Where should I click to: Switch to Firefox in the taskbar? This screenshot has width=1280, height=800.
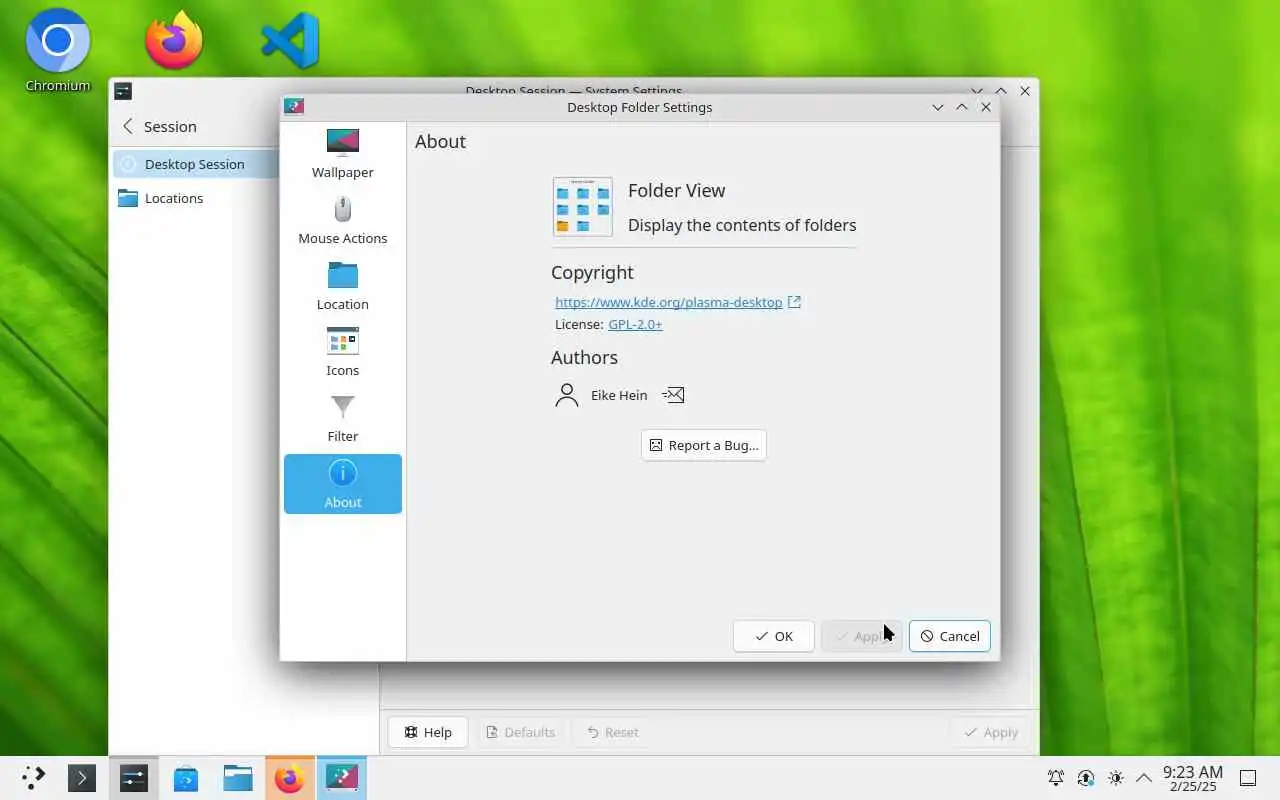point(290,778)
